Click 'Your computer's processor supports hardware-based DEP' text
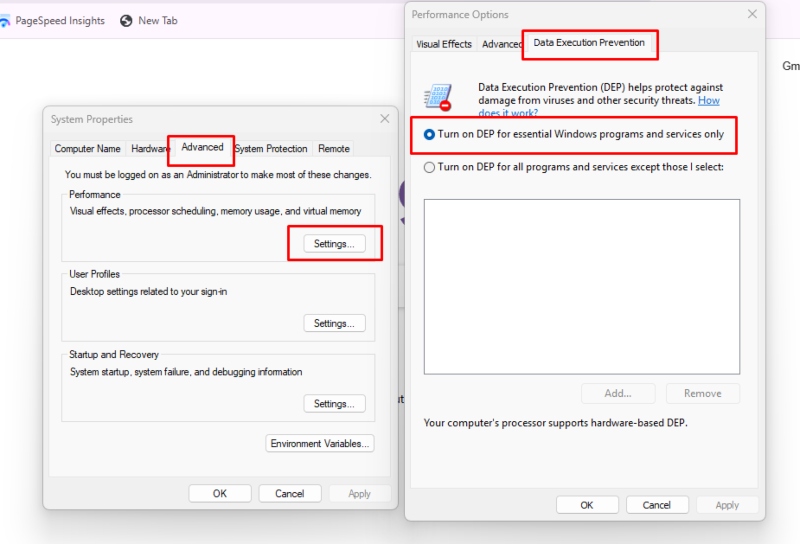The image size is (800, 544). 555,423
